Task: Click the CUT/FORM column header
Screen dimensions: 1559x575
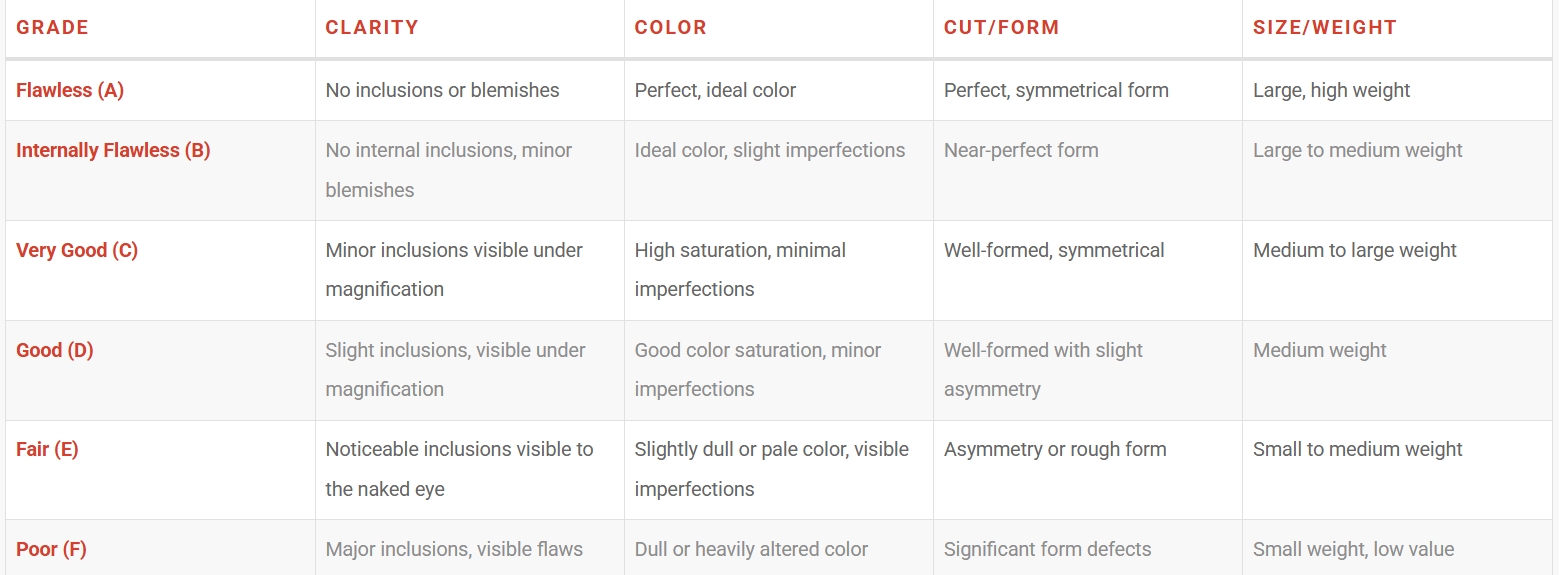Action: tap(1001, 28)
